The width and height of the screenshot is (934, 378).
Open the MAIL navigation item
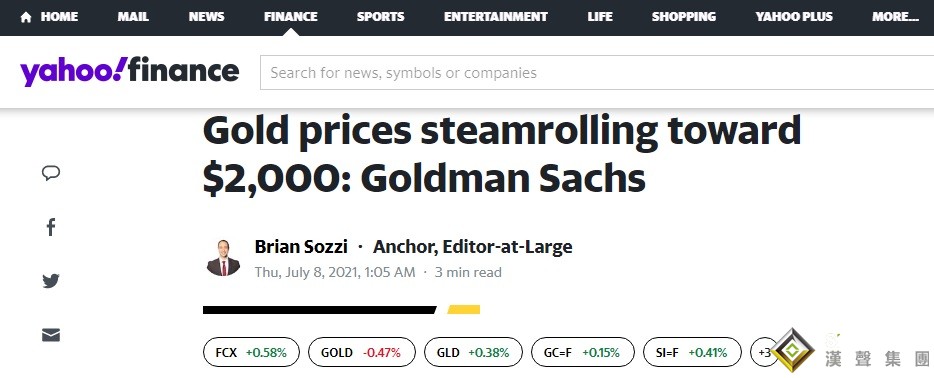[x=133, y=17]
